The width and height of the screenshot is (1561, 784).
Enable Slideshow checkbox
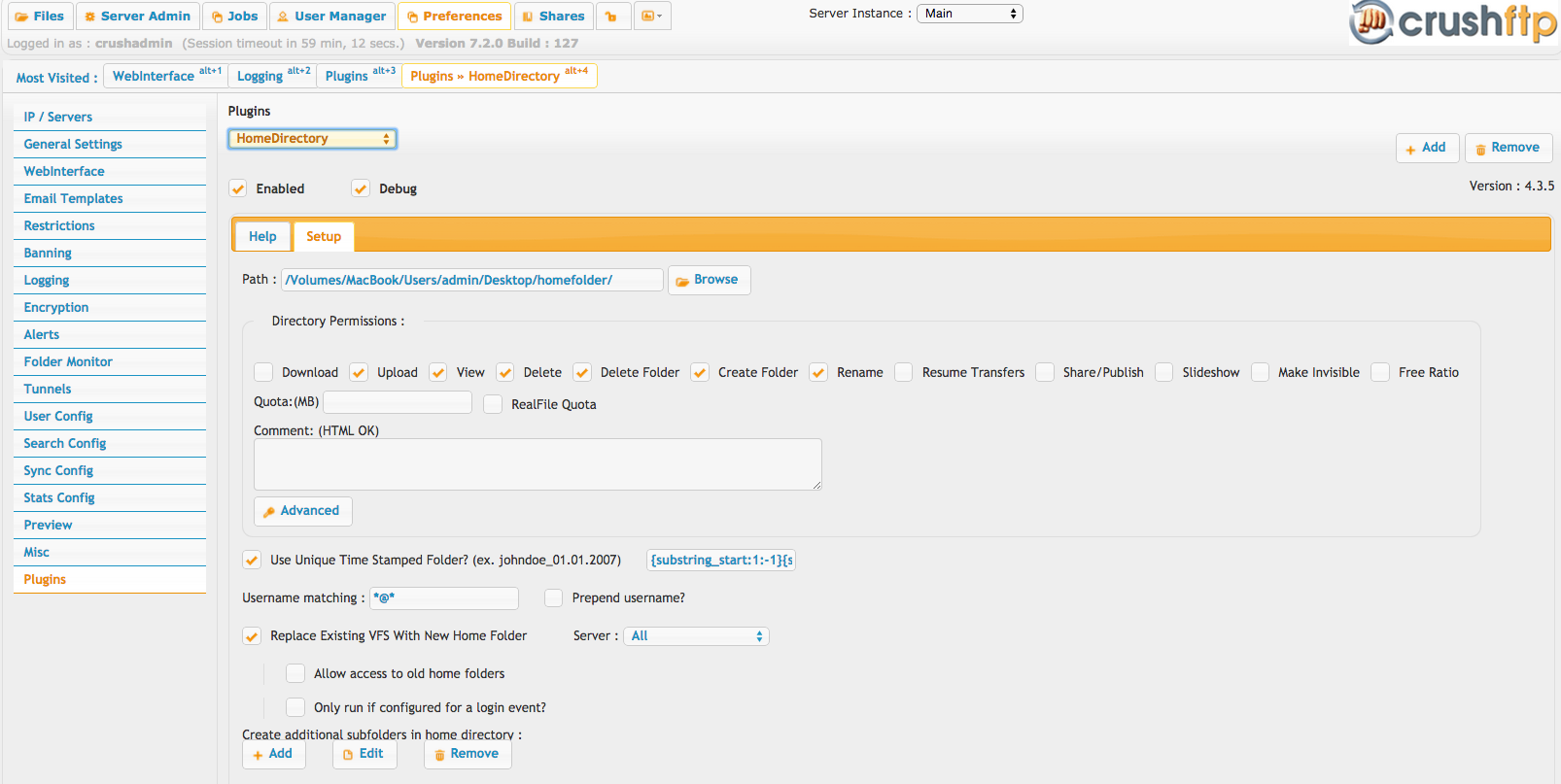pos(1163,372)
